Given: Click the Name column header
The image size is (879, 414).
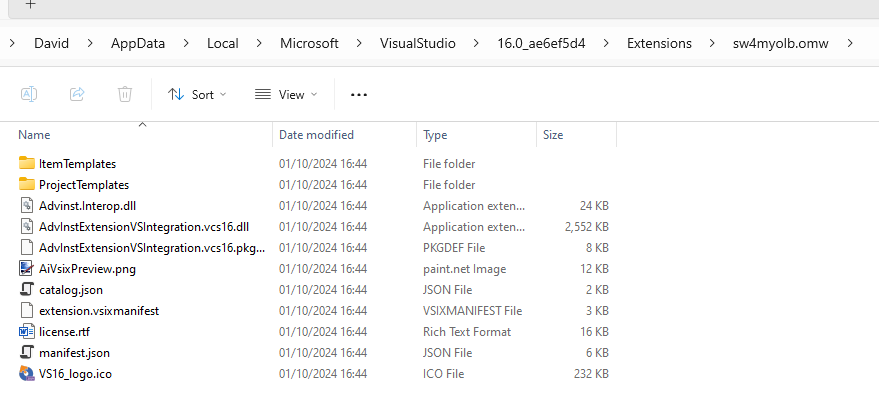Looking at the screenshot, I should 35,135.
